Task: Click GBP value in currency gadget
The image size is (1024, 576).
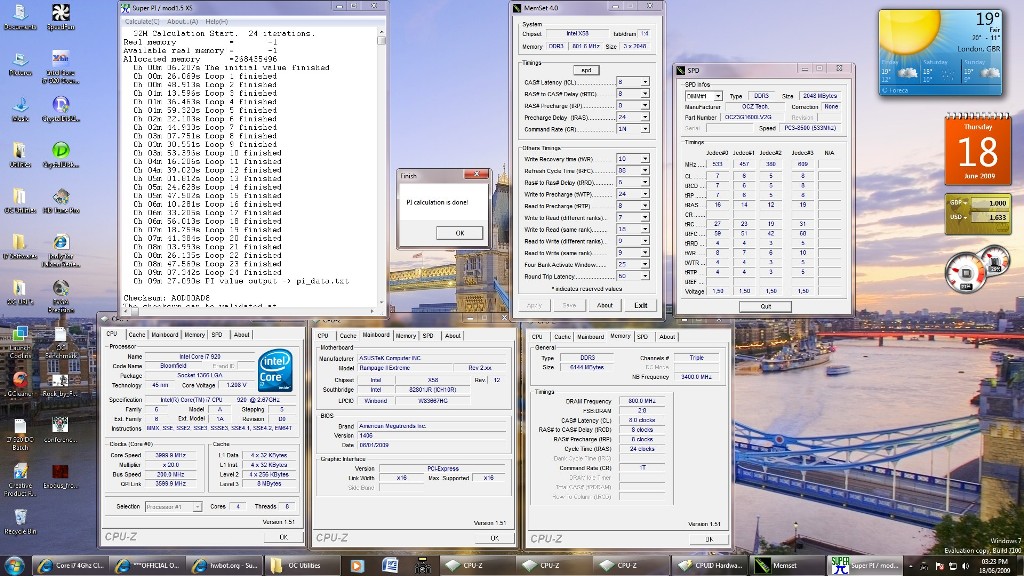Action: [989, 204]
